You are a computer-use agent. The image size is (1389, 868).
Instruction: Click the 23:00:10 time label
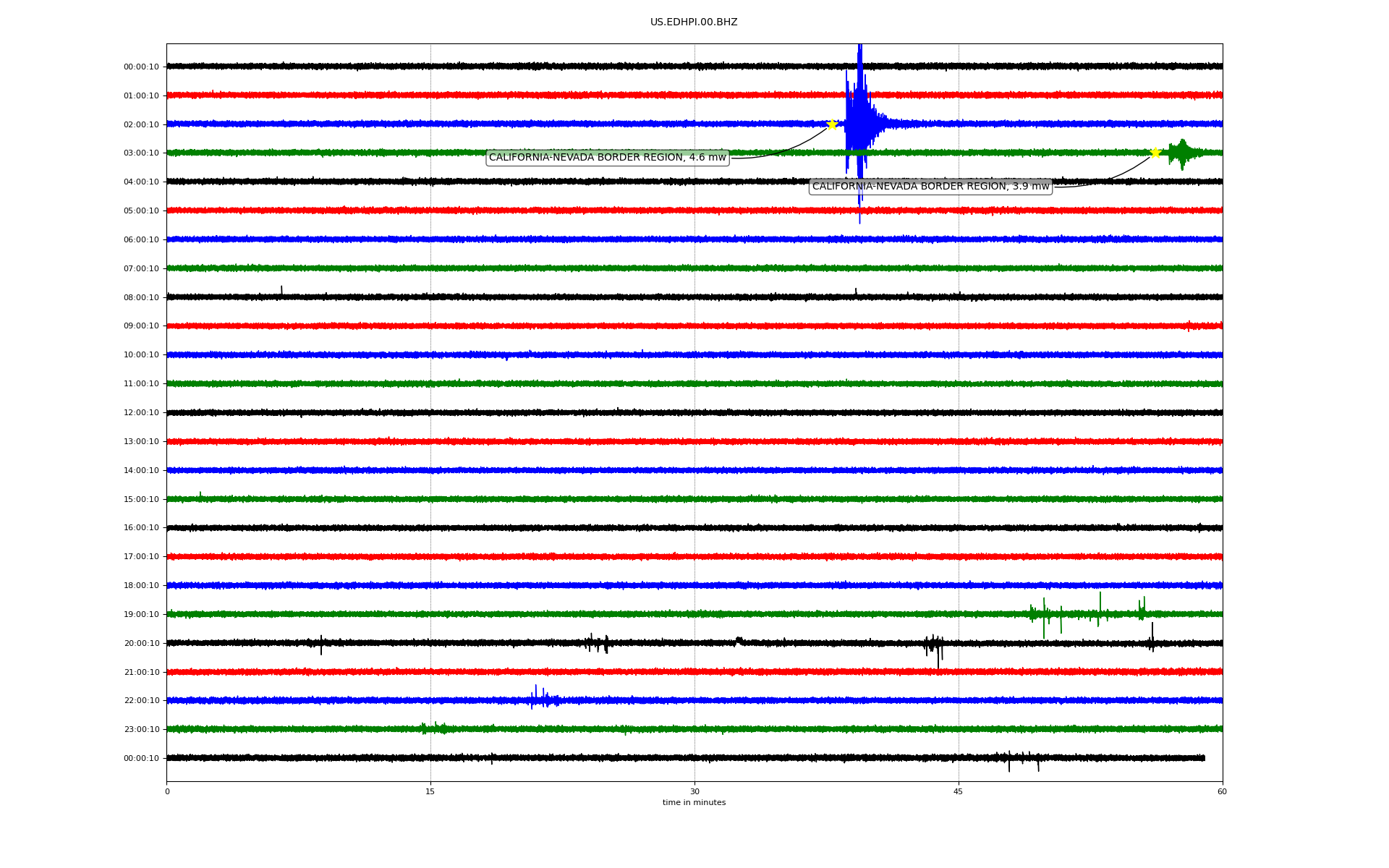(x=141, y=730)
